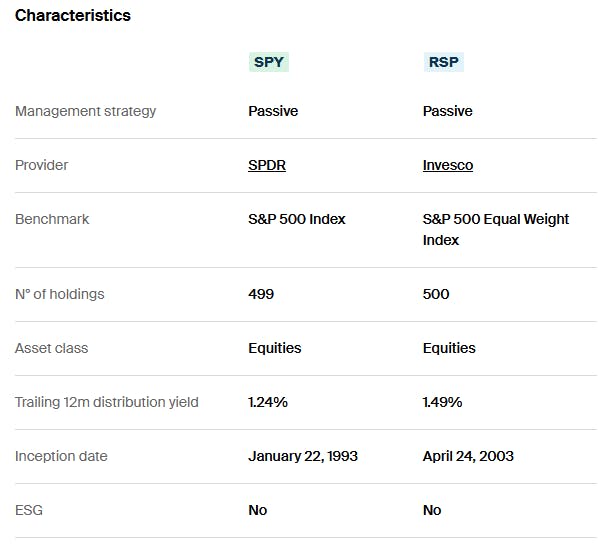Click the Benchmark row label
This screenshot has width=610, height=548.
coord(52,219)
